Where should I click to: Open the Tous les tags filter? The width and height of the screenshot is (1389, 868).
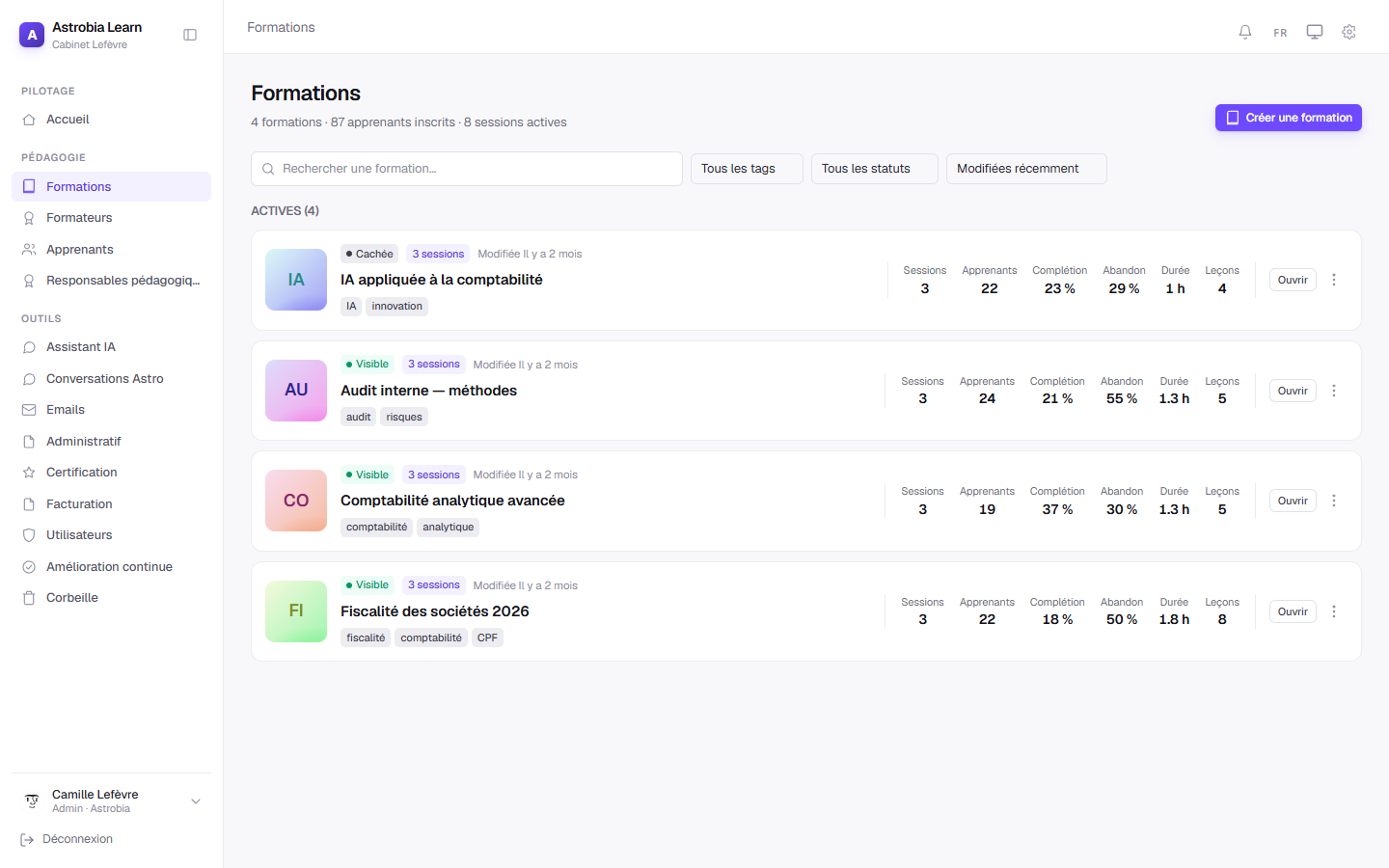[747, 169]
